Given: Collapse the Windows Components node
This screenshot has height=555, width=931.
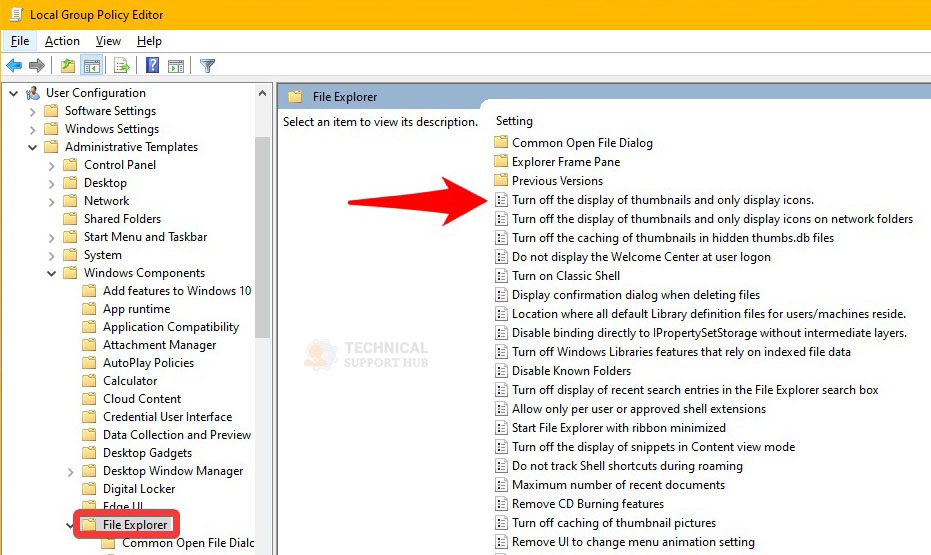Looking at the screenshot, I should pos(52,273).
